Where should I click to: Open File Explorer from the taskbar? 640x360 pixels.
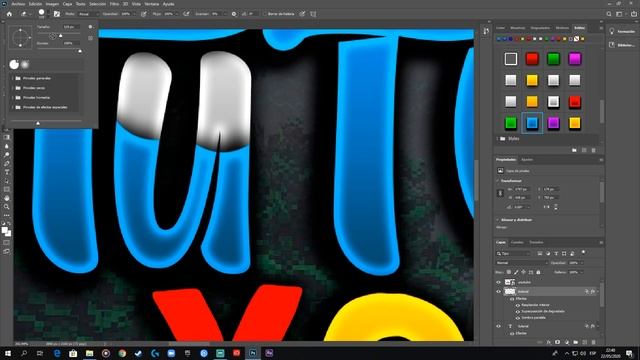[x=89, y=353]
